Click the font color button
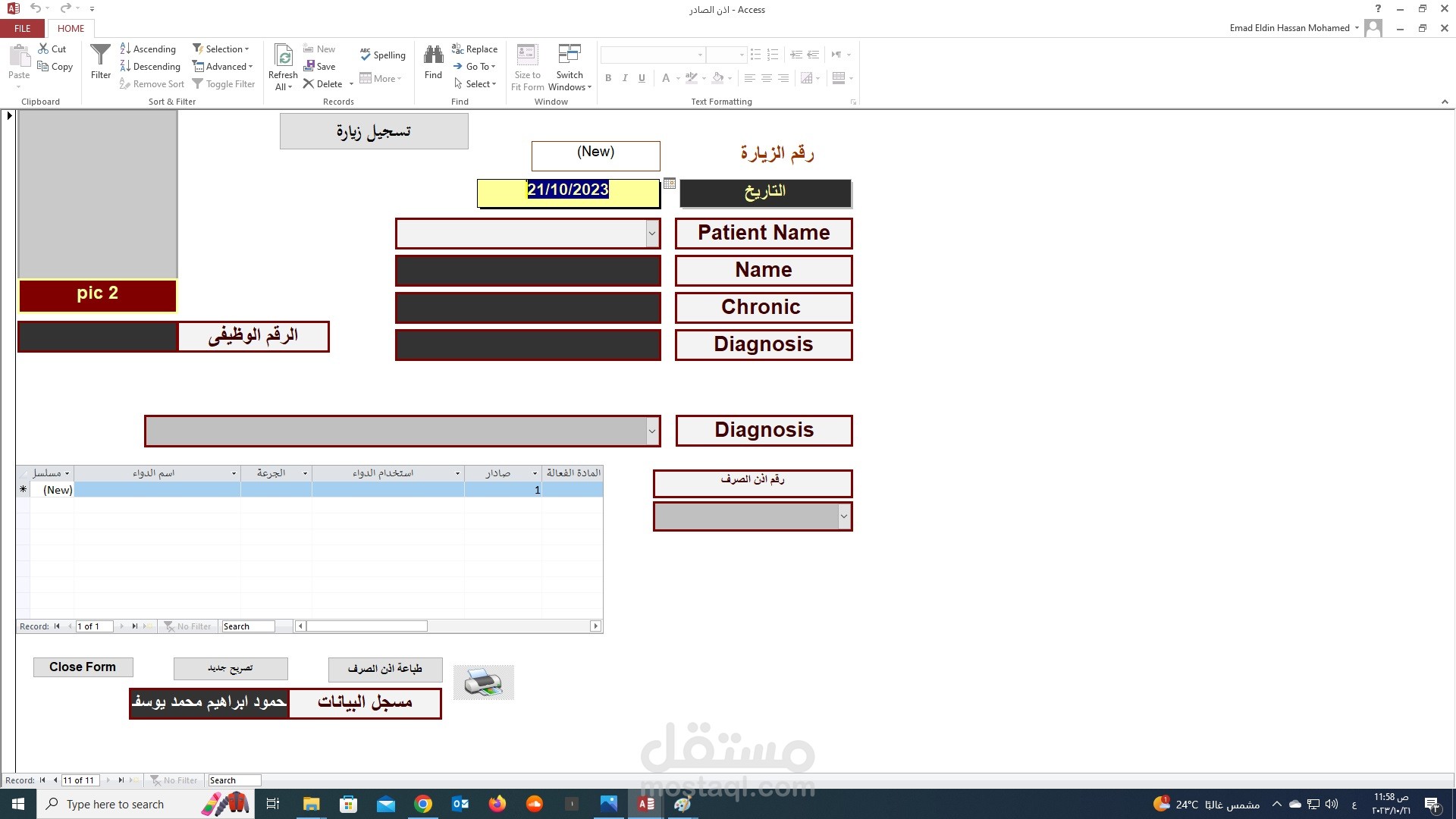 point(666,78)
